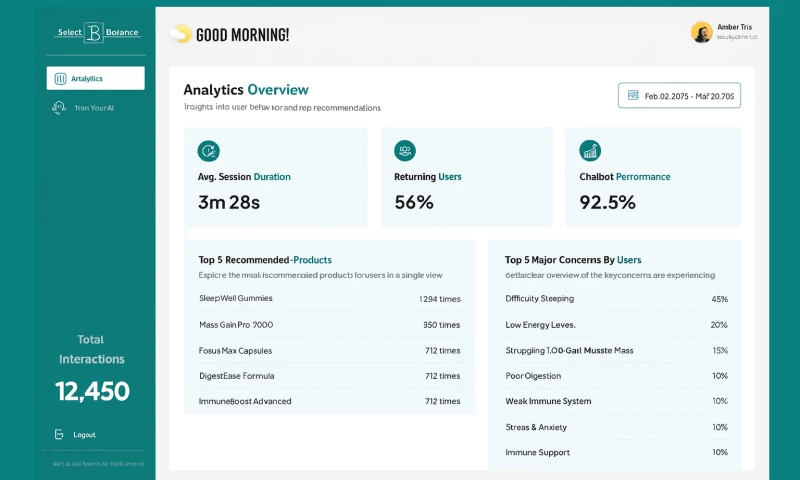Screen dimensions: 800x480
Task: Click the sidebar footer copyright text
Action: (98, 464)
